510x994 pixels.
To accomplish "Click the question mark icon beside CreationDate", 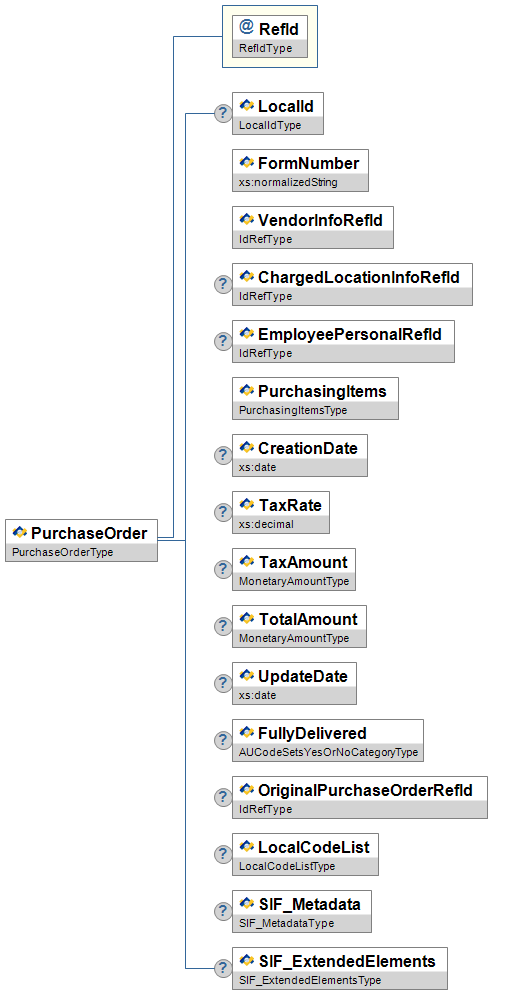I will (x=222, y=455).
